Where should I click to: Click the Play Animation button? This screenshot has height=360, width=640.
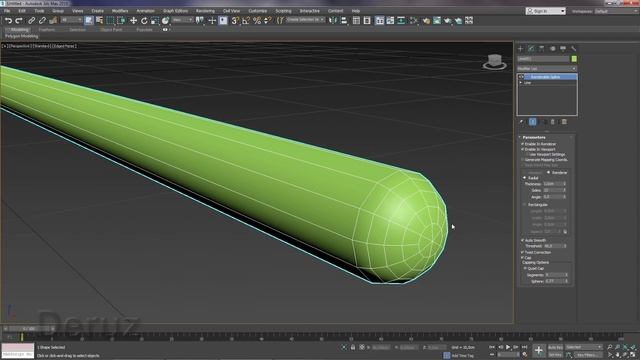pyautogui.click(x=508, y=347)
